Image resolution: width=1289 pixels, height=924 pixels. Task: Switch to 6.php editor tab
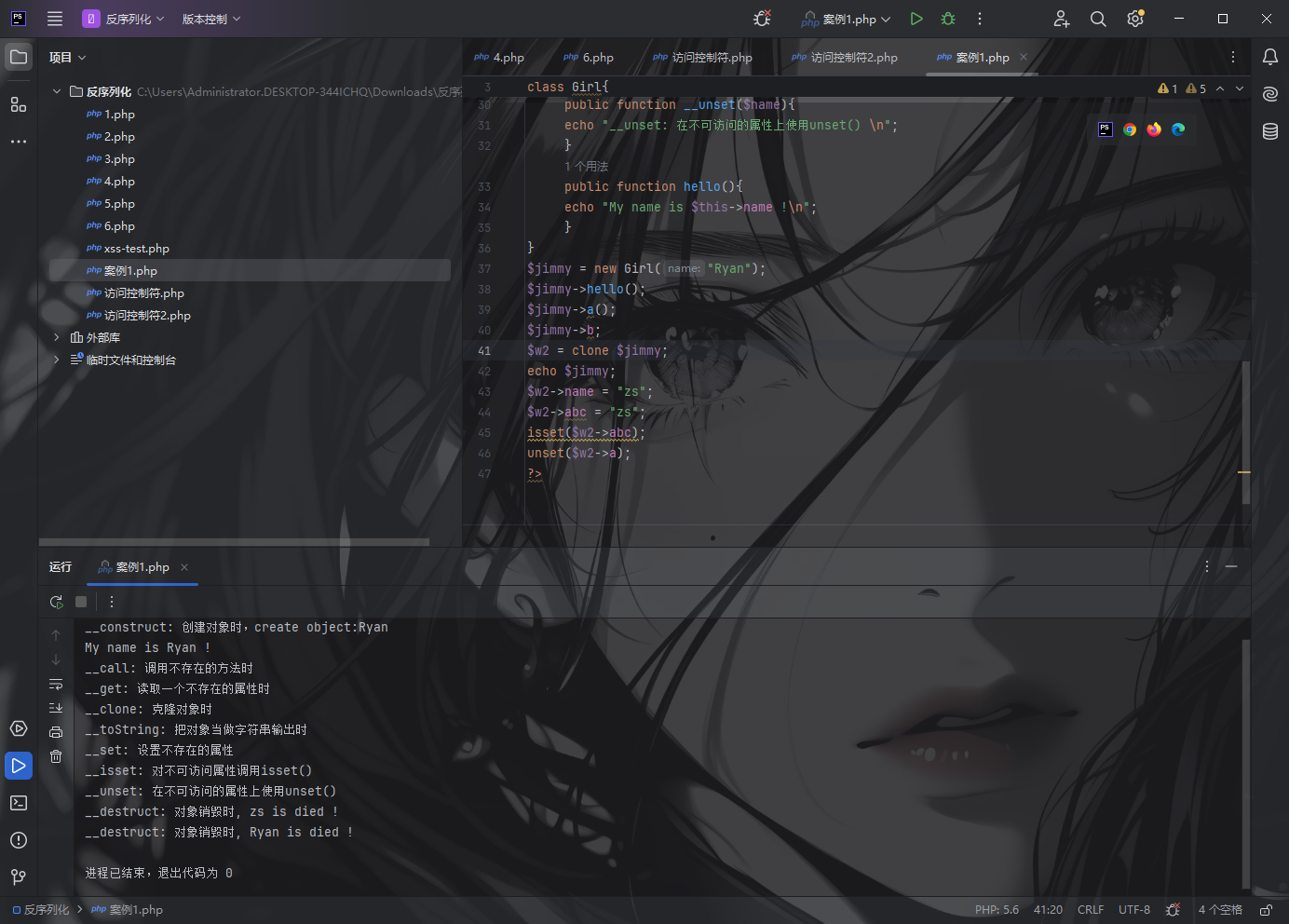click(x=589, y=57)
